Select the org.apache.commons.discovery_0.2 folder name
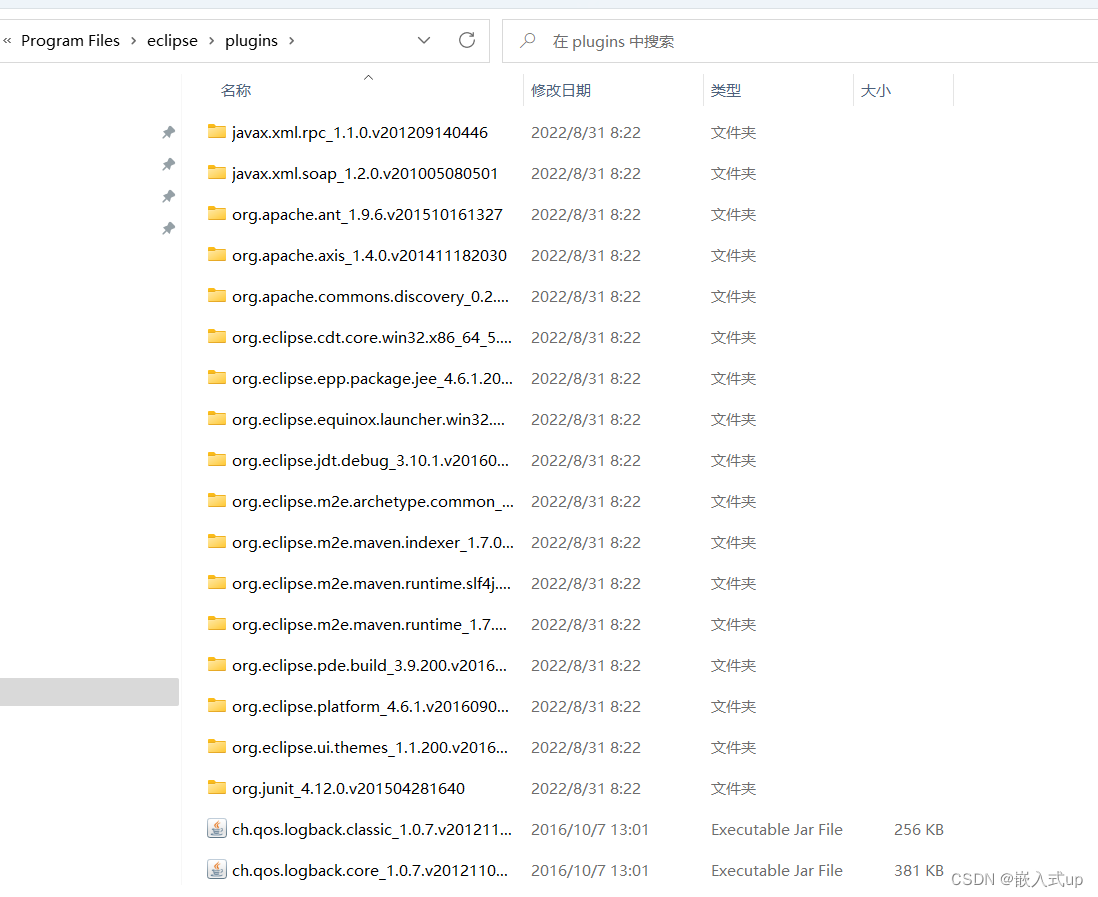 [370, 296]
